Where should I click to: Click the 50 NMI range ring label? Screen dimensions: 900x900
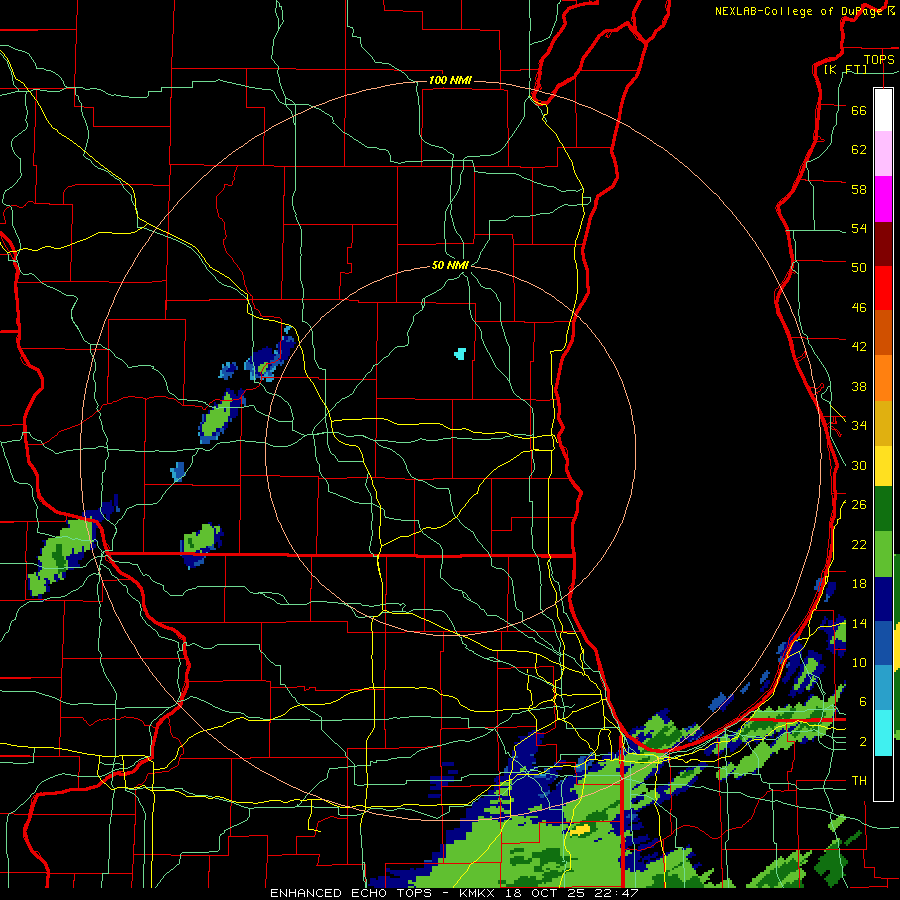point(450,265)
